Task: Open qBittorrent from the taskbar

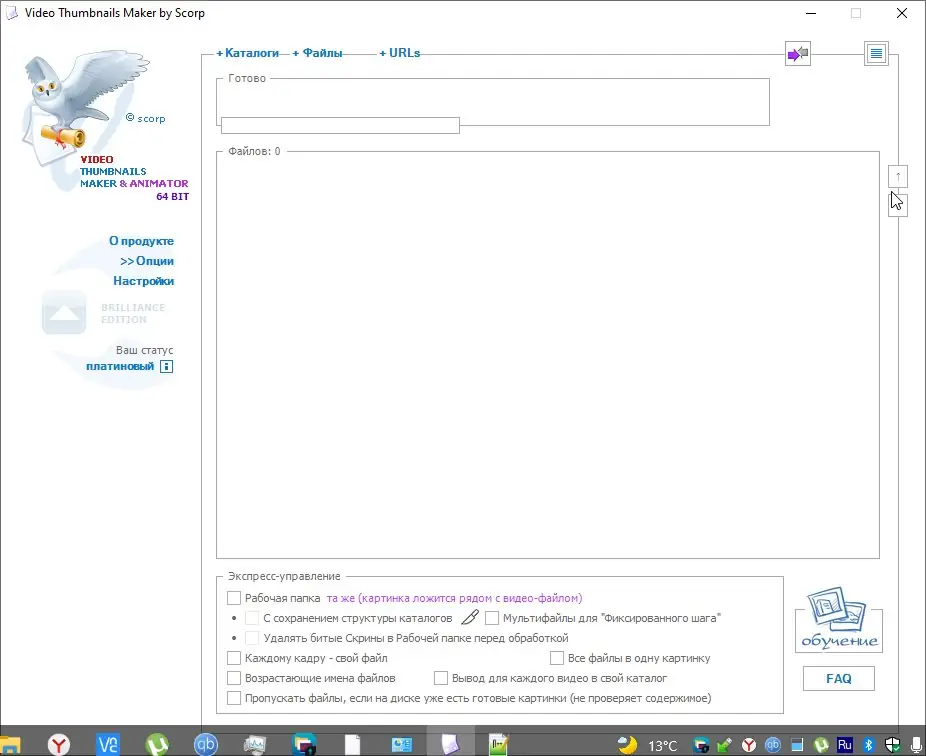Action: (206, 744)
